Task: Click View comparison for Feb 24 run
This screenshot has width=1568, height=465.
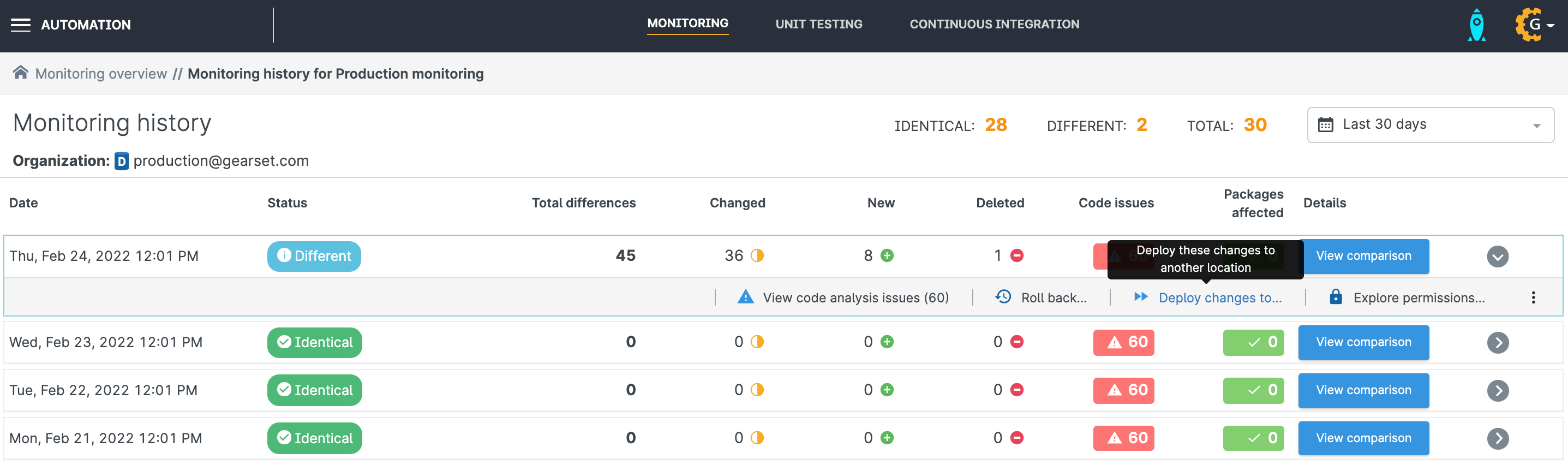Action: (x=1363, y=256)
